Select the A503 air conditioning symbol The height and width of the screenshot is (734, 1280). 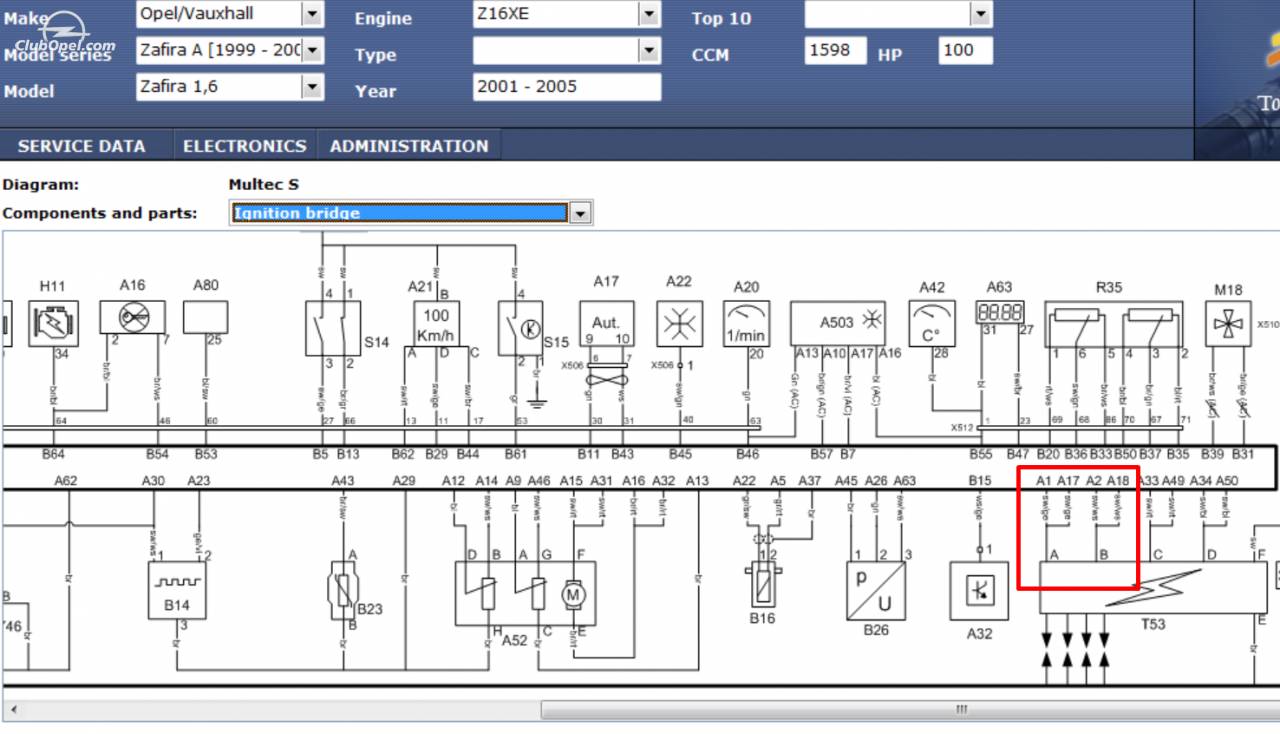point(837,323)
